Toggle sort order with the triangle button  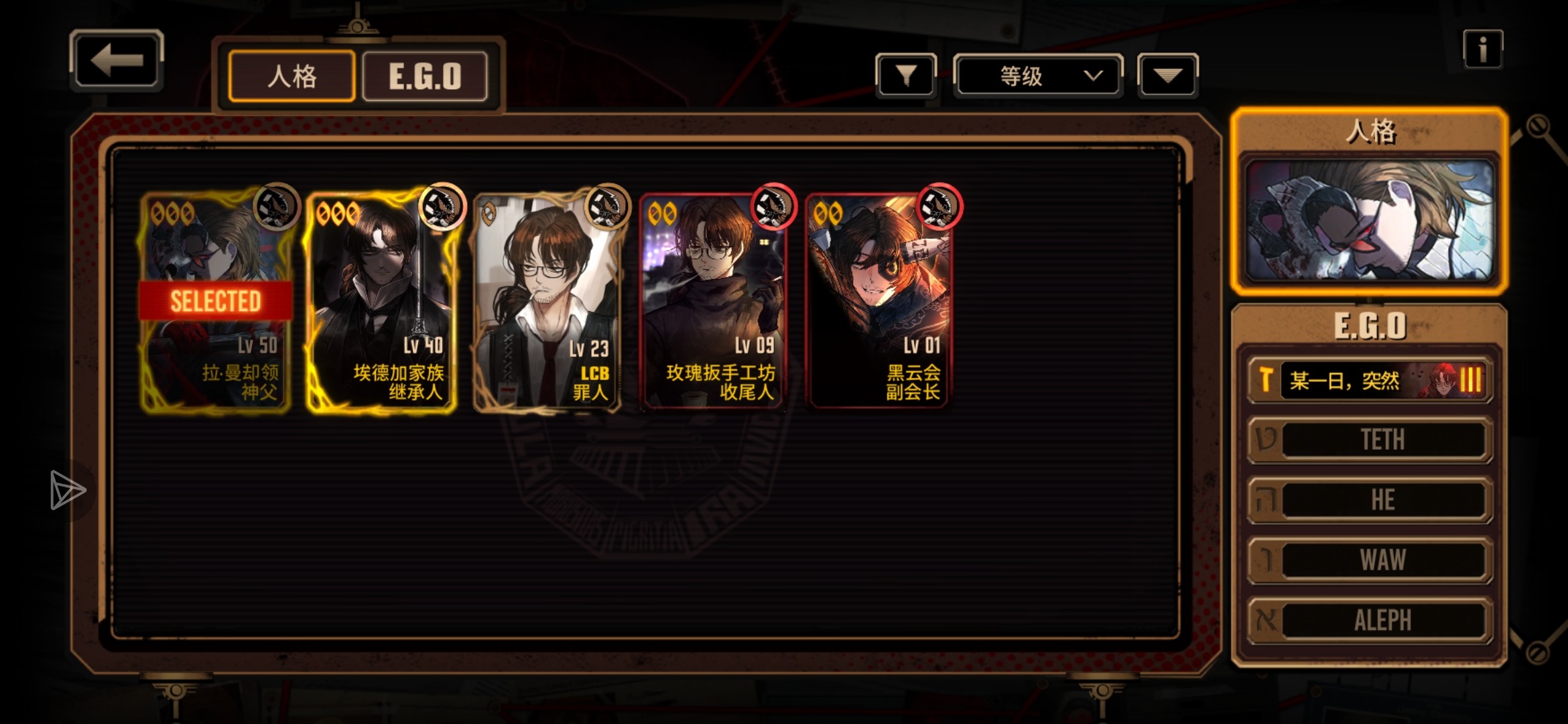(1167, 76)
